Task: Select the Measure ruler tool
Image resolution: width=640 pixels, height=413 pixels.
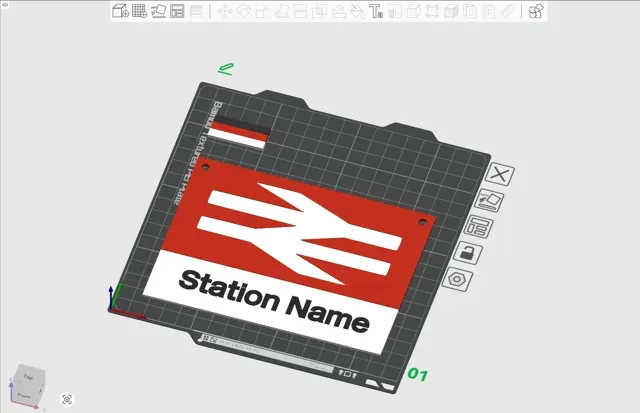Action: coord(508,11)
